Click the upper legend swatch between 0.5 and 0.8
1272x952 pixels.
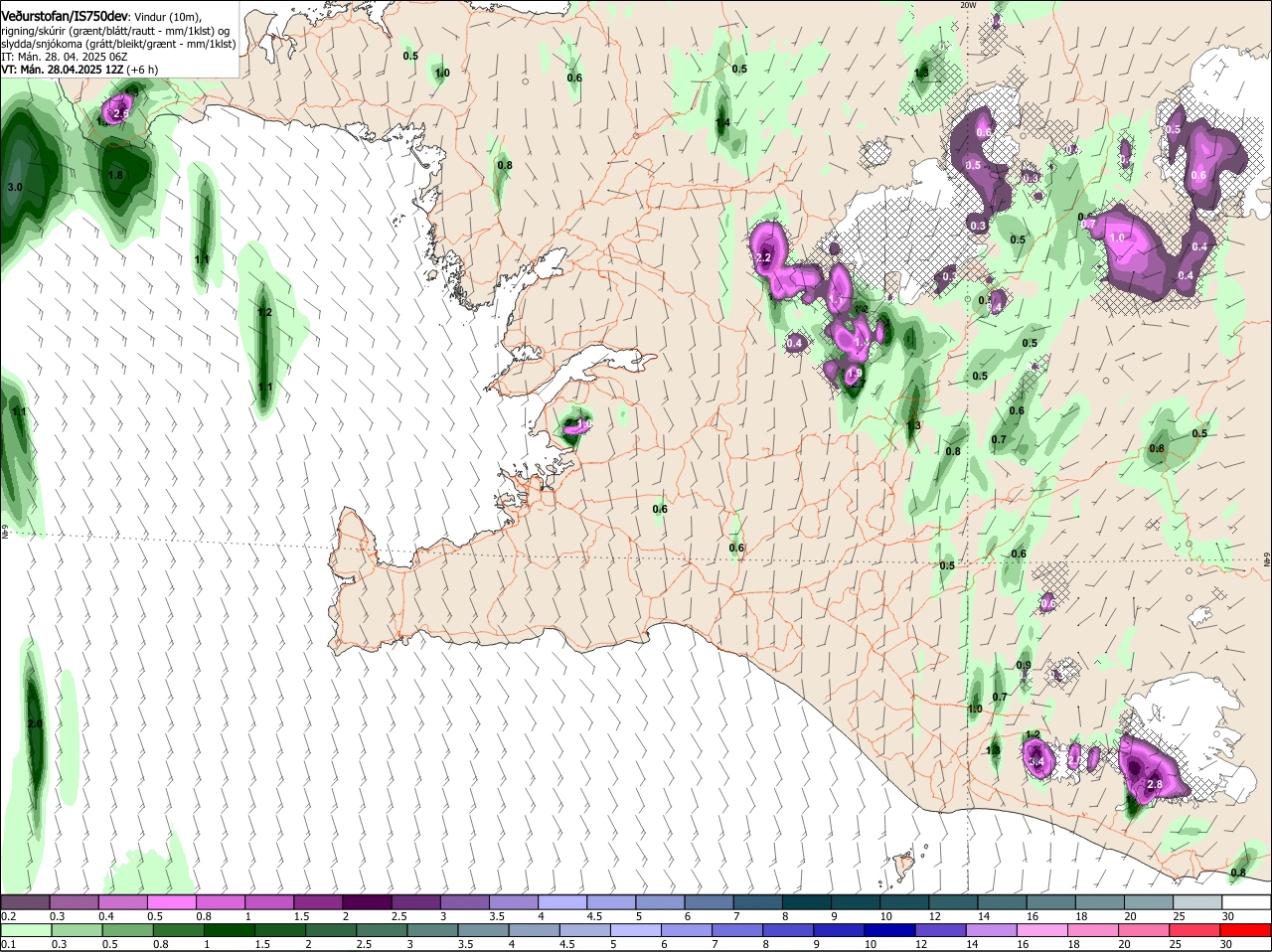click(172, 902)
